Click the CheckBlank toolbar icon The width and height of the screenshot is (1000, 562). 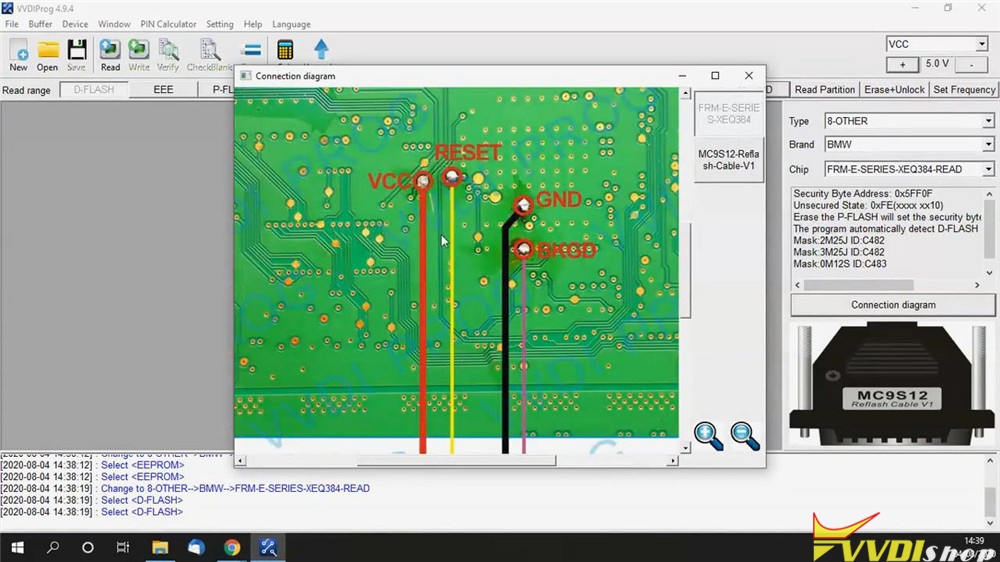point(209,54)
